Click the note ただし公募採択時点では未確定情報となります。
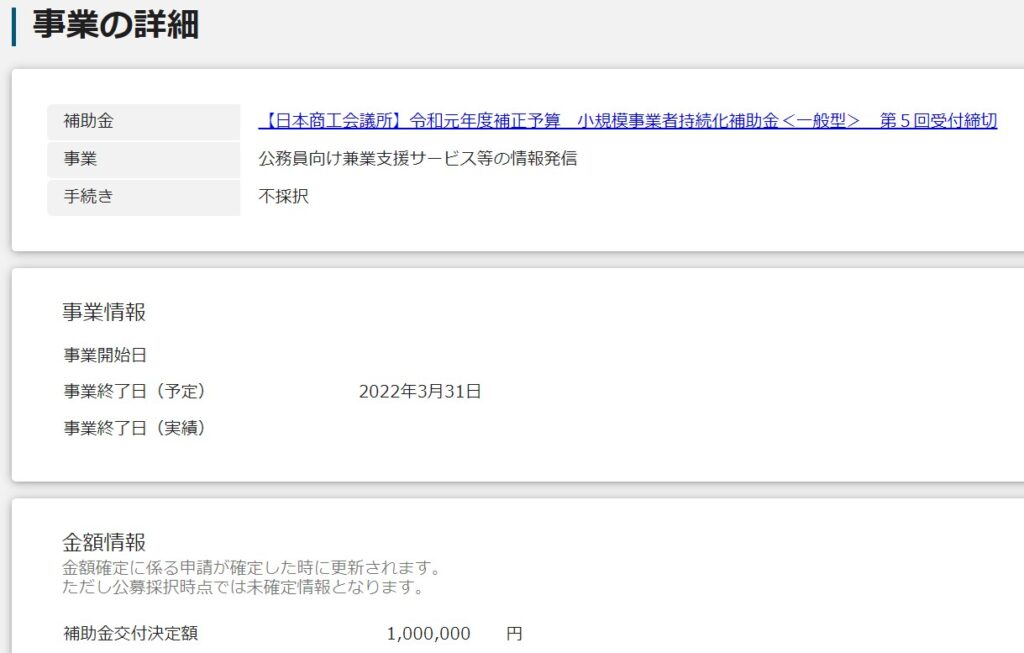The image size is (1024, 653). pyautogui.click(x=243, y=586)
